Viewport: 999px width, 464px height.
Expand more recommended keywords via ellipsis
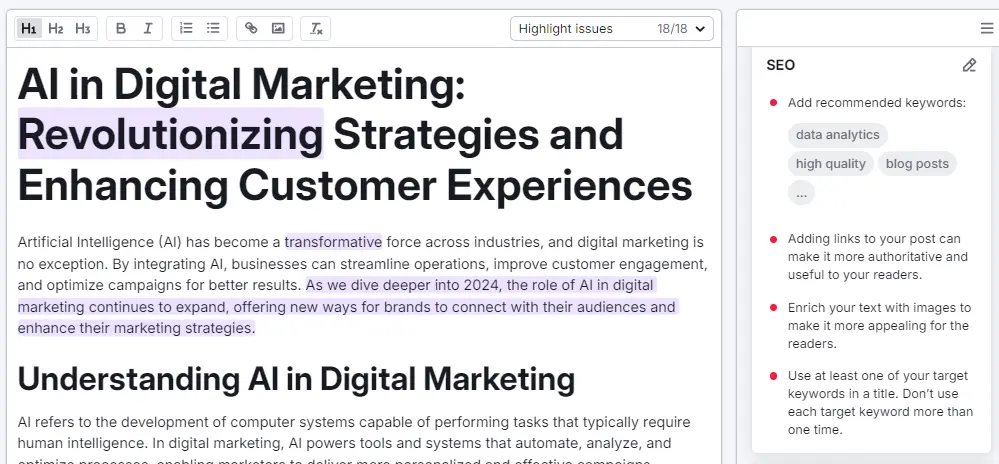(801, 194)
